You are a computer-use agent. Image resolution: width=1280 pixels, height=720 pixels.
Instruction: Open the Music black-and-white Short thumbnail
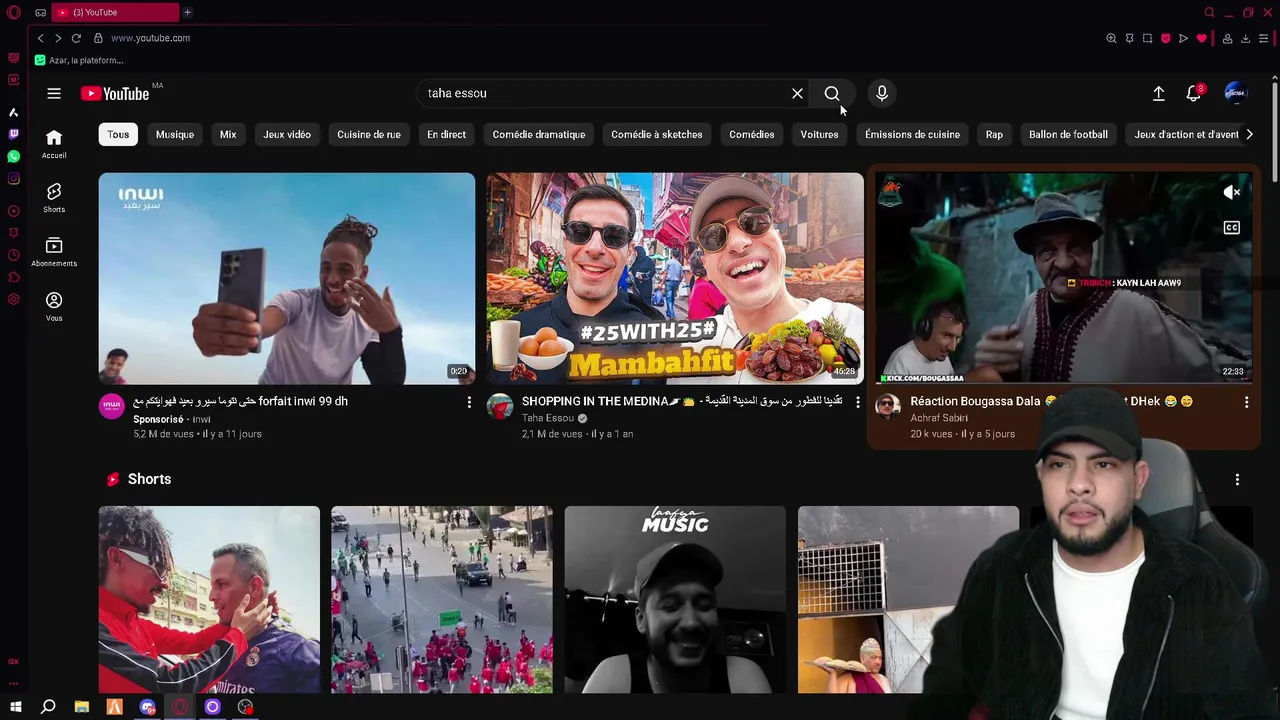pos(675,599)
